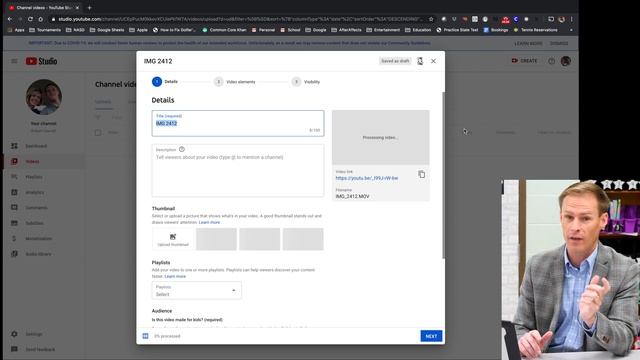This screenshot has height=360, width=640.
Task: Select the second auto-generated thumbnail placeholder
Action: [260, 239]
